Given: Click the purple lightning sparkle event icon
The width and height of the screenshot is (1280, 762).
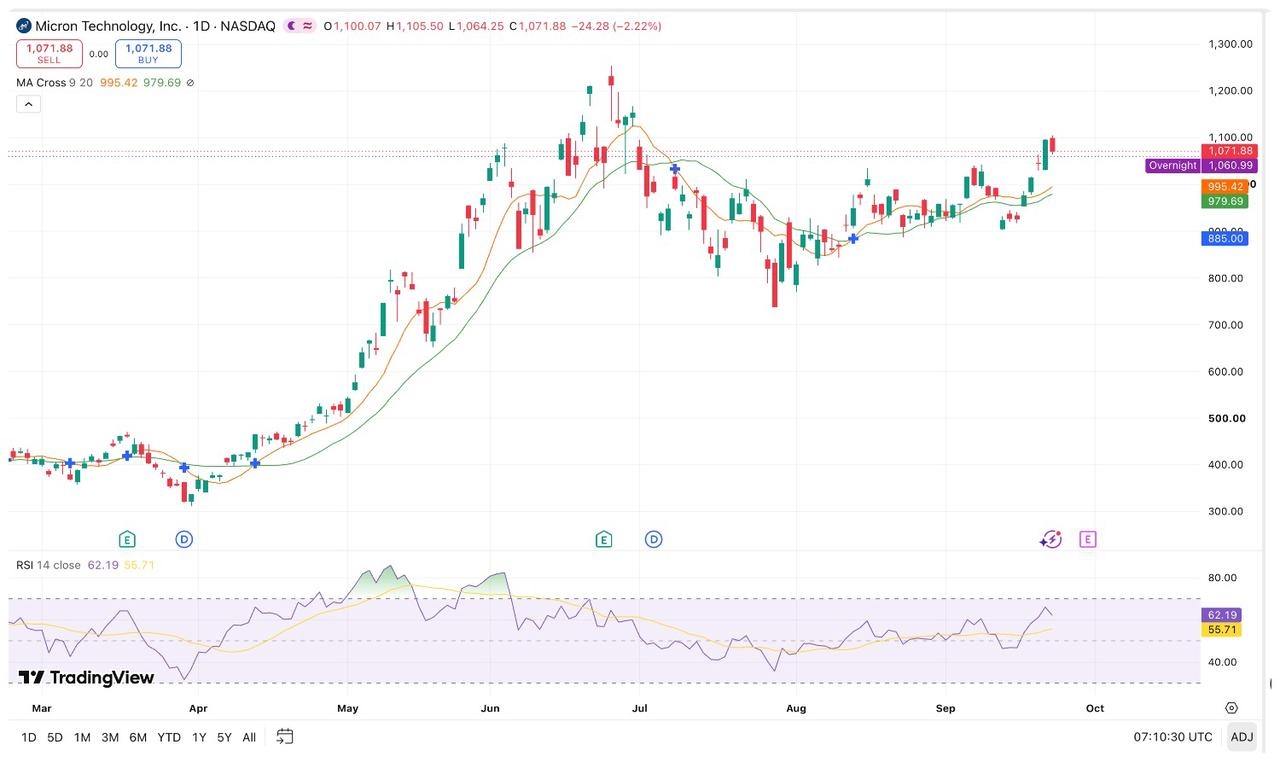Looking at the screenshot, I should pyautogui.click(x=1050, y=539).
